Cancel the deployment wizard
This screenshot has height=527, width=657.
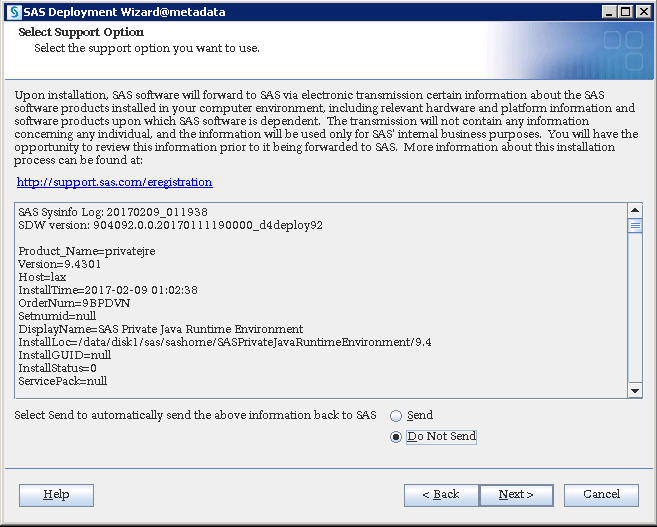[x=601, y=495]
